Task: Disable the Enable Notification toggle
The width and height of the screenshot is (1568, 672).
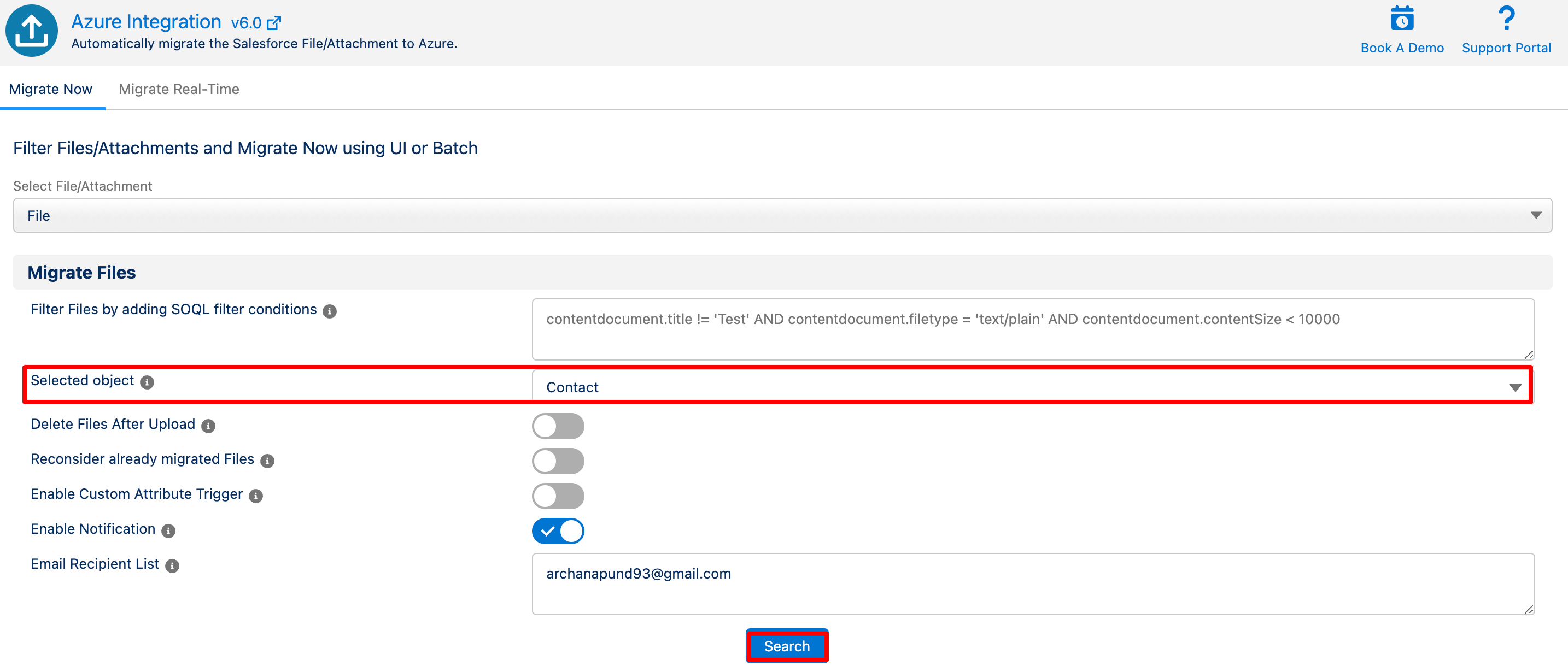Action: pos(558,531)
